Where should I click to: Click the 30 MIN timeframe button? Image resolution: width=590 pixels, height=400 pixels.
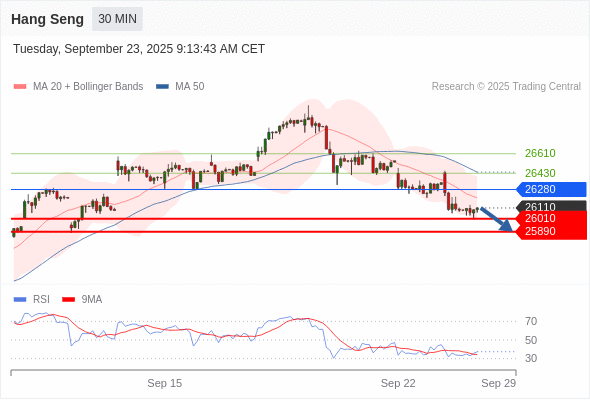click(x=117, y=18)
